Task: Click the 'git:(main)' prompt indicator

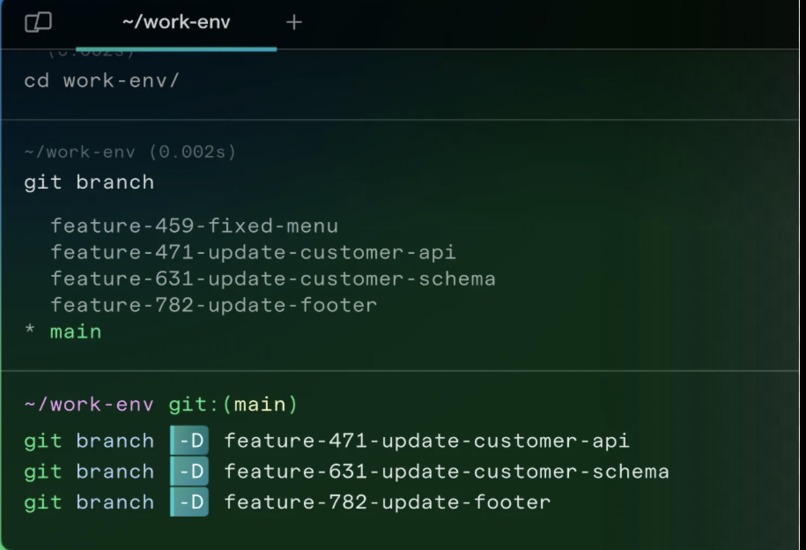Action: pyautogui.click(x=233, y=405)
